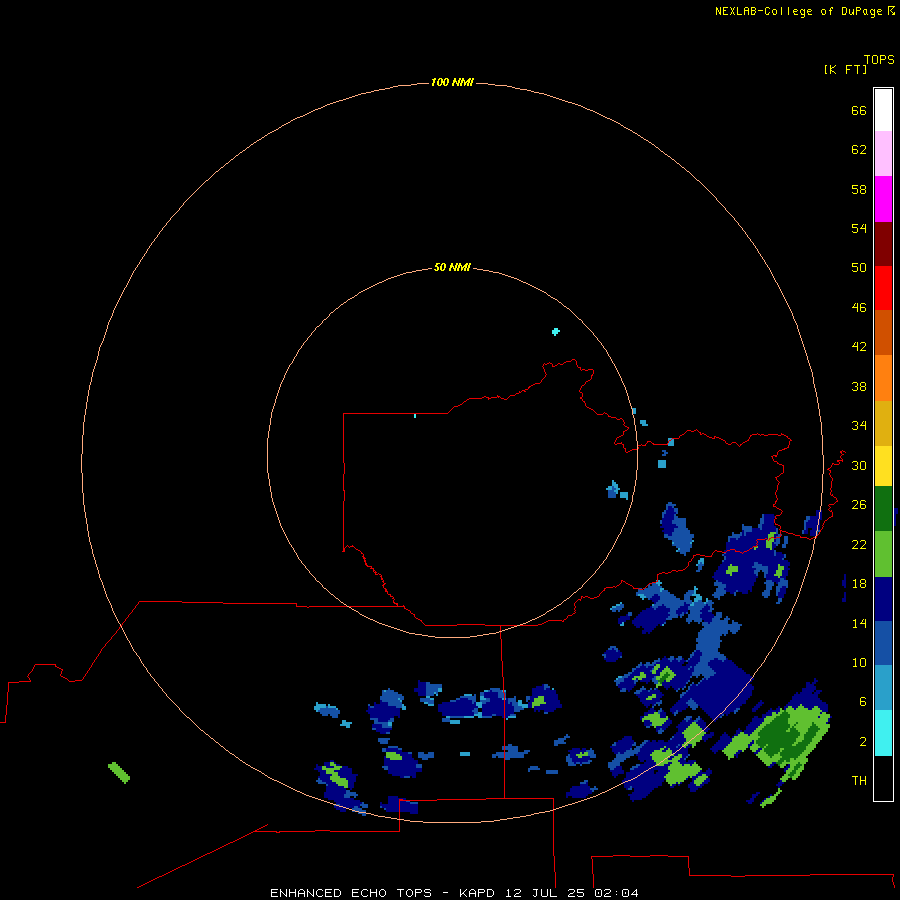Click the black TH threshold legend swatch
The width and height of the screenshot is (900, 900).
(883, 778)
